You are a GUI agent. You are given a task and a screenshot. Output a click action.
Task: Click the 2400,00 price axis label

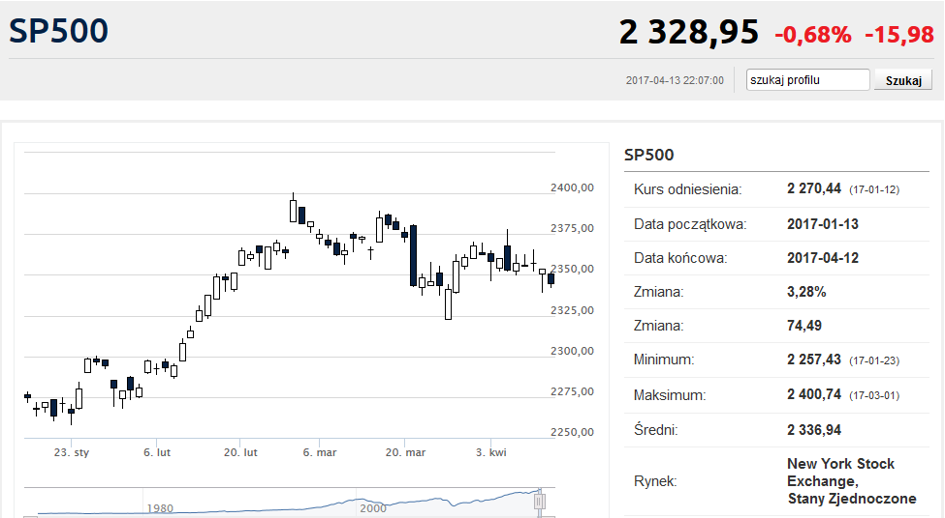(572, 188)
